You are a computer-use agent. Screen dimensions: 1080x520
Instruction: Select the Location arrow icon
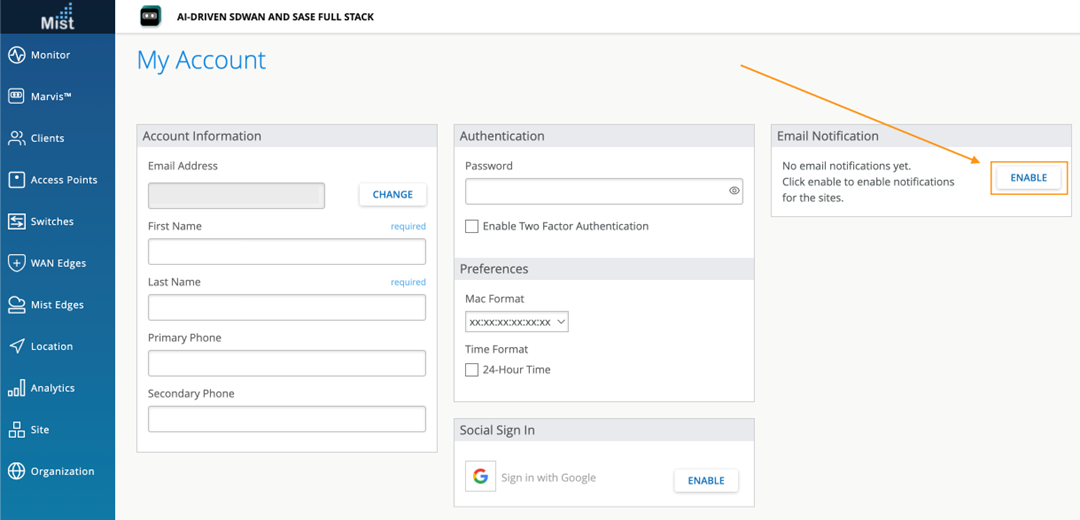(x=16, y=346)
